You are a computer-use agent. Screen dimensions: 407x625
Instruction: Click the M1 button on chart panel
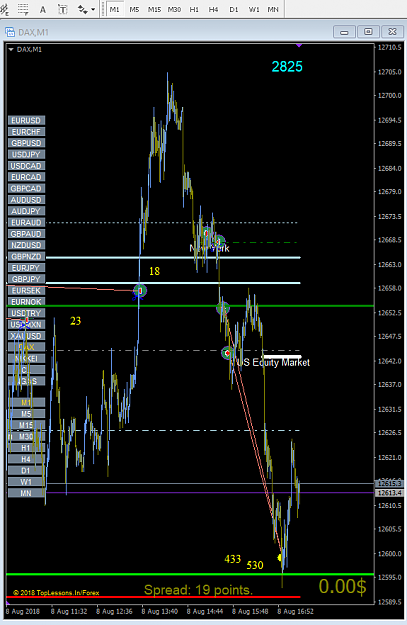point(26,403)
